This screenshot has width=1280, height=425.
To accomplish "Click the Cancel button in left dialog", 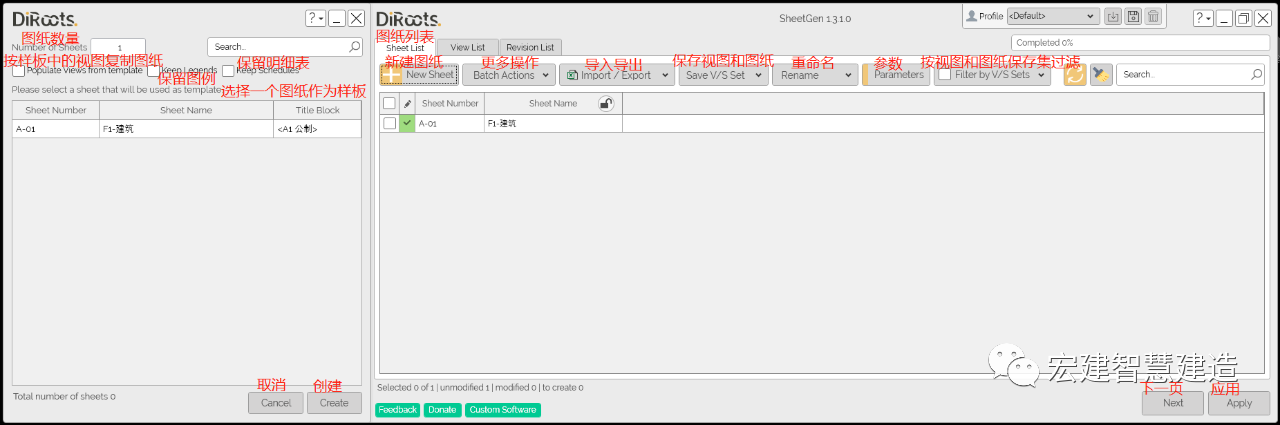I will (276, 402).
